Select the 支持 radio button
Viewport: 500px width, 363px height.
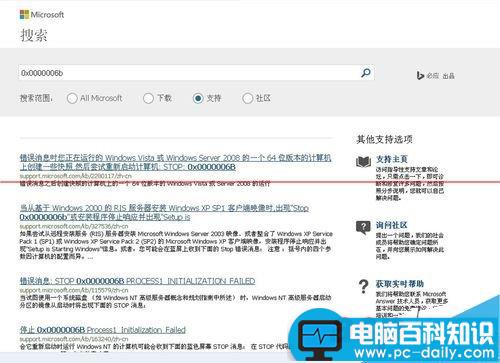pos(198,98)
